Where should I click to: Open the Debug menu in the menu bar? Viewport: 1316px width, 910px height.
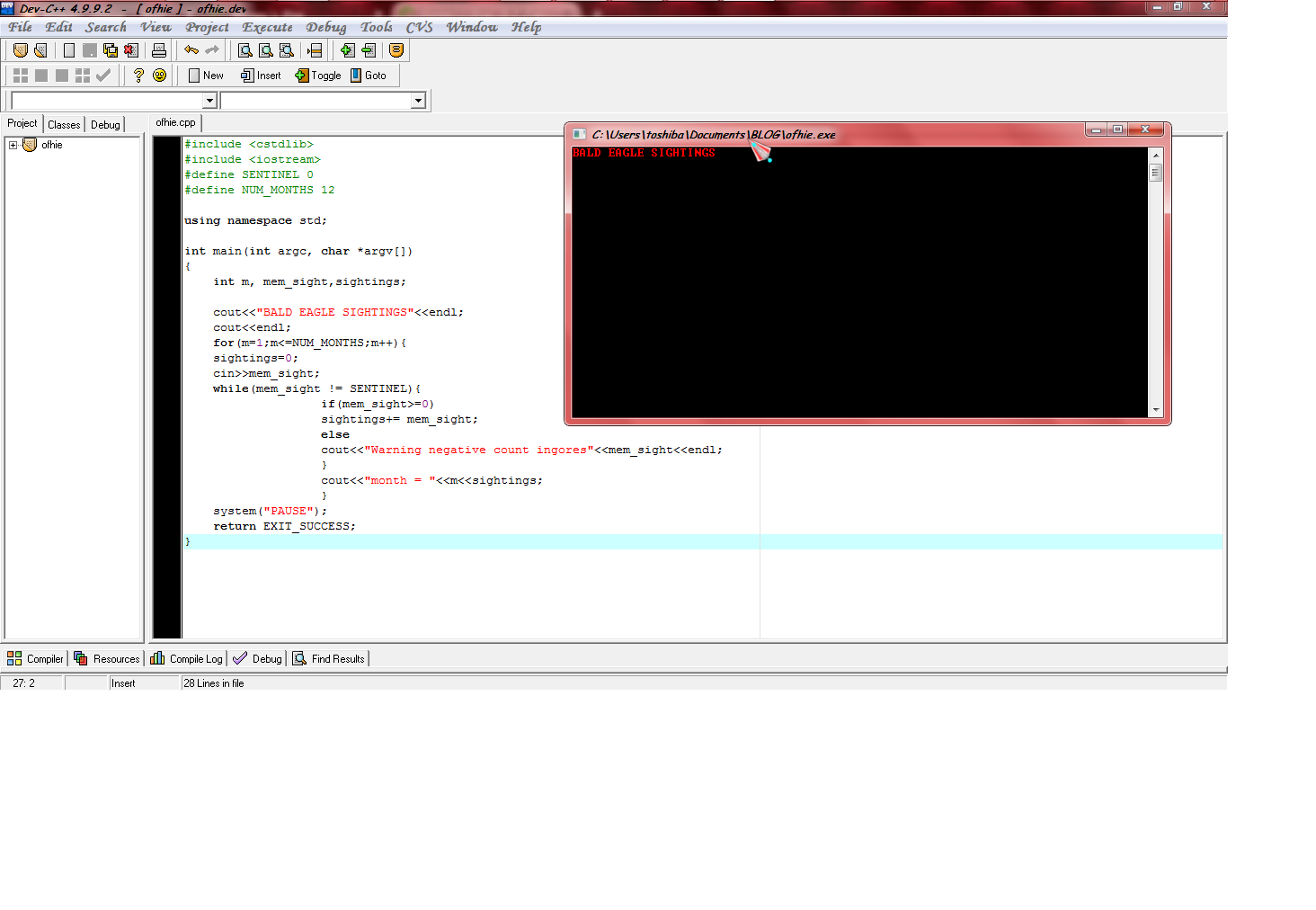click(x=326, y=27)
